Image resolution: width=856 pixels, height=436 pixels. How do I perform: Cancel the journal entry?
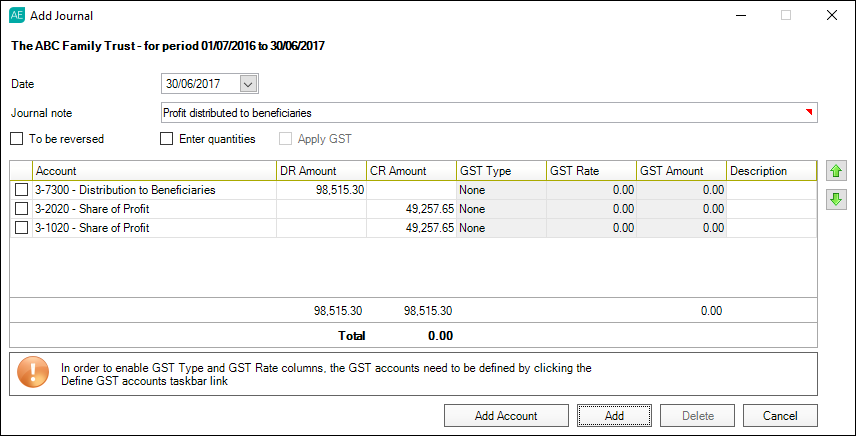tap(780, 415)
